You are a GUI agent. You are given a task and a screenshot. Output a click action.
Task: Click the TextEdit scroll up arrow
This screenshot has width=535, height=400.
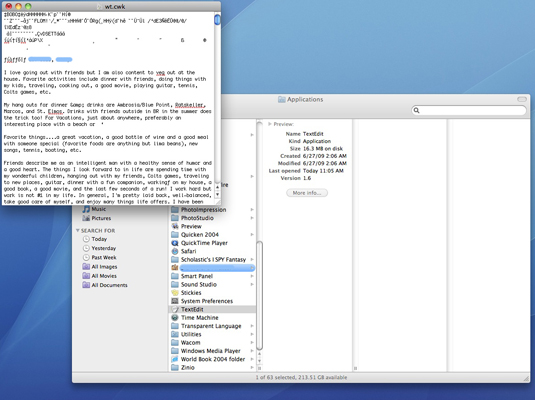217,187
